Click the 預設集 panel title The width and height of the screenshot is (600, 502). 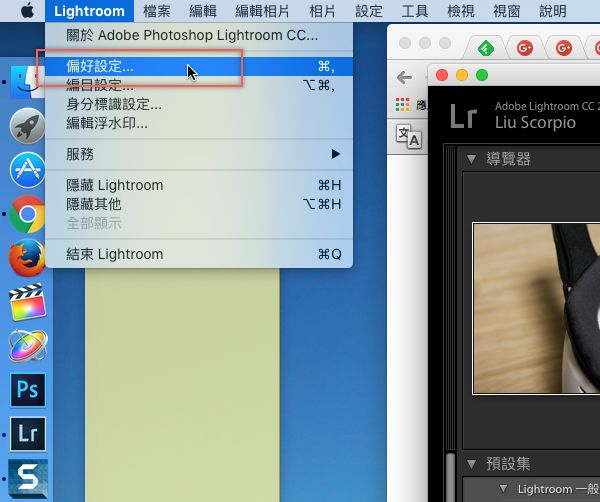(508, 464)
